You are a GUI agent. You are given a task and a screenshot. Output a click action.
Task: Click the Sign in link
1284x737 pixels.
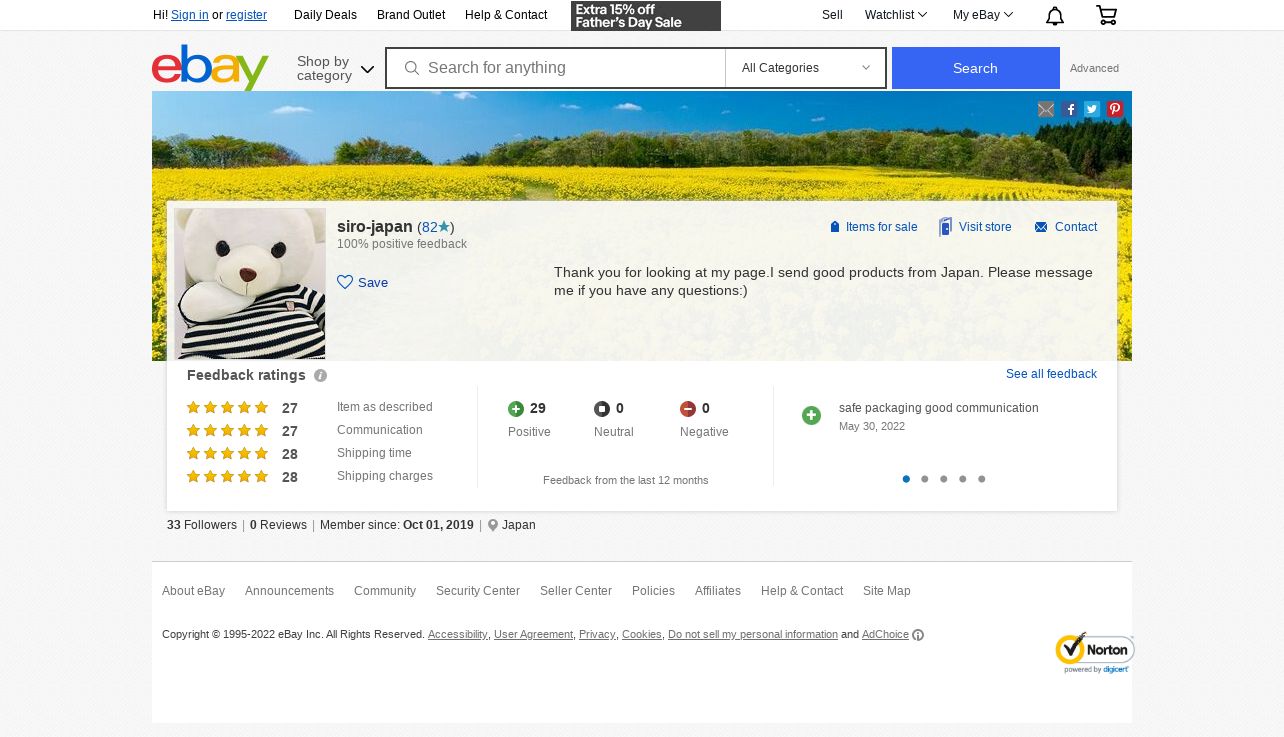coord(190,15)
